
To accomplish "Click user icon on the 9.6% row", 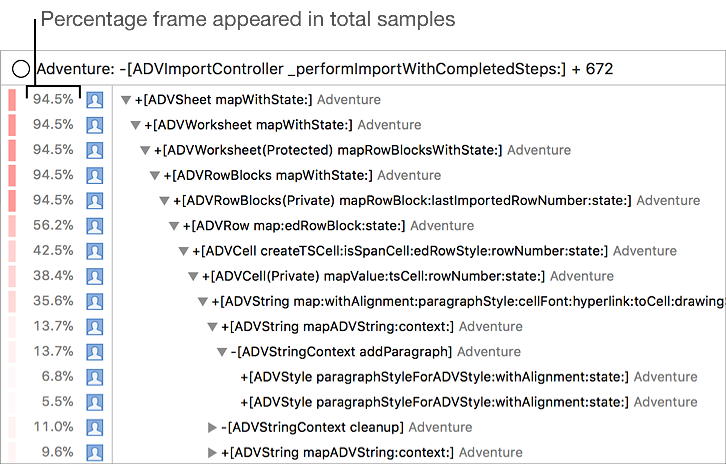I will coord(95,452).
